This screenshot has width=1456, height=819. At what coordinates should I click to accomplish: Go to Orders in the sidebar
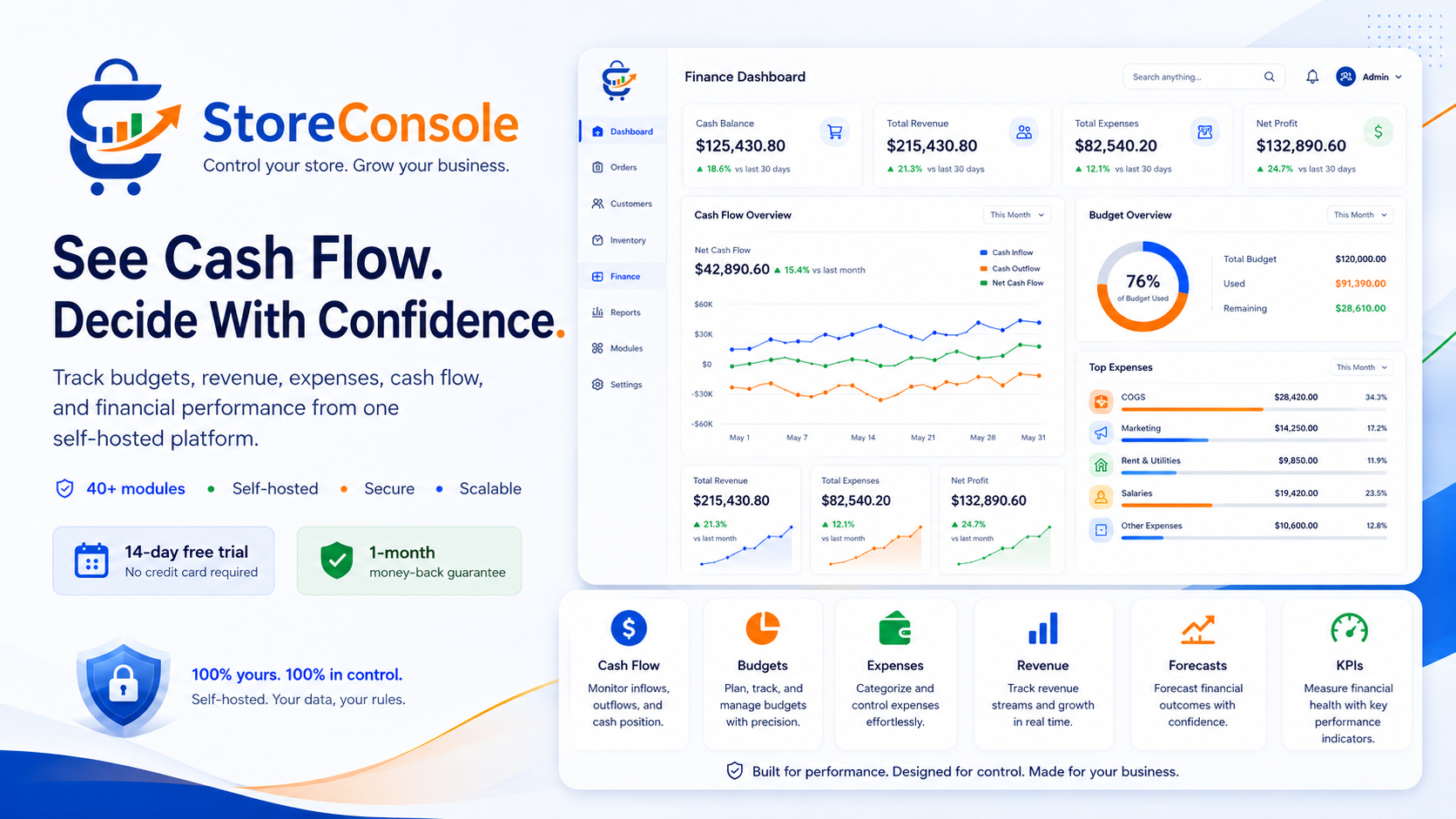click(624, 167)
